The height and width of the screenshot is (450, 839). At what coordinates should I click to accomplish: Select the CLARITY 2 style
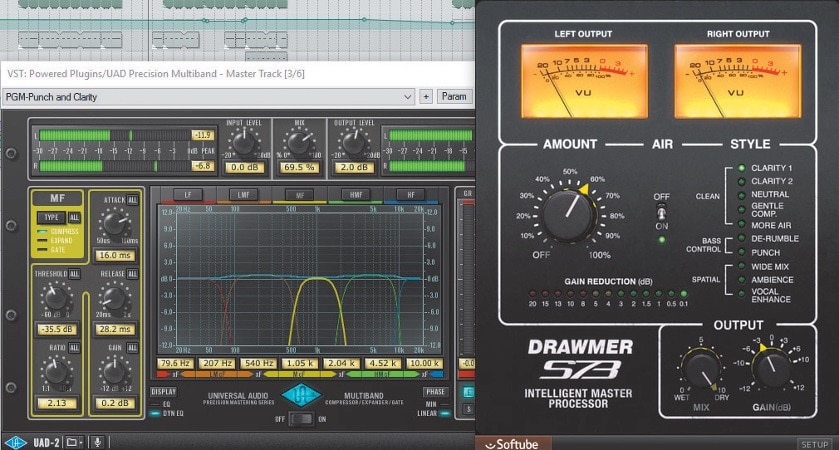tap(766, 181)
